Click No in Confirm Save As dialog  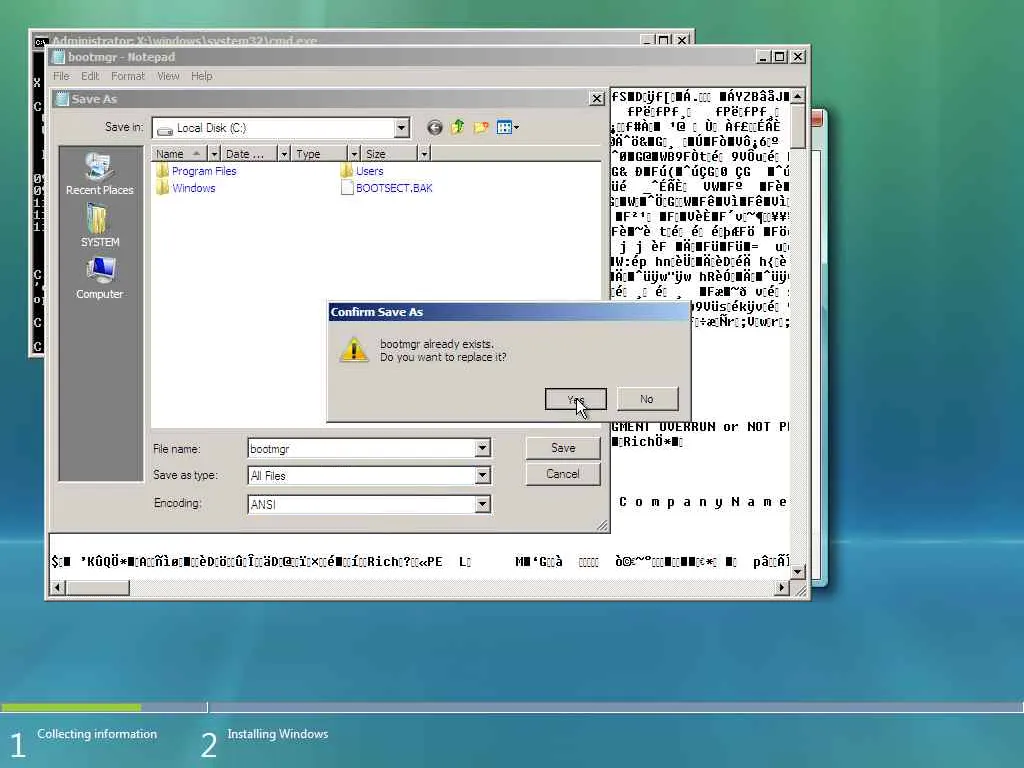647,399
